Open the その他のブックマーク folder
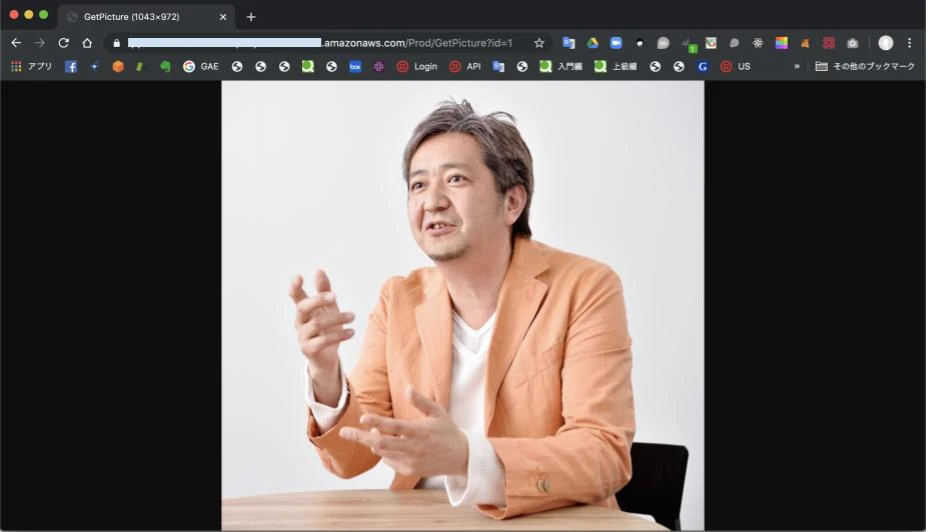This screenshot has height=532, width=928. coord(865,66)
